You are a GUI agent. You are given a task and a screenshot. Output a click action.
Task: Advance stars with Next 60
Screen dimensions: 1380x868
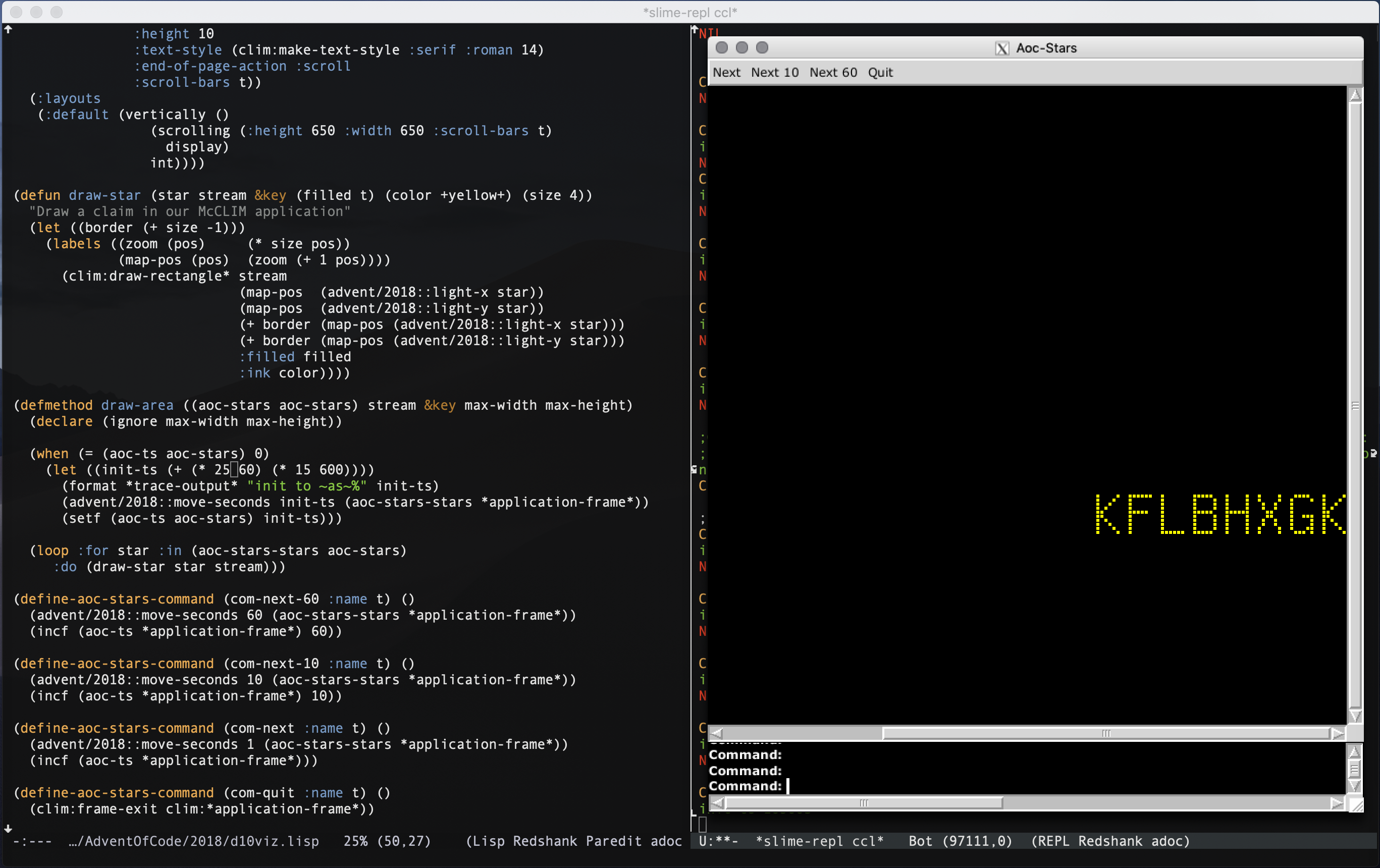pos(833,72)
